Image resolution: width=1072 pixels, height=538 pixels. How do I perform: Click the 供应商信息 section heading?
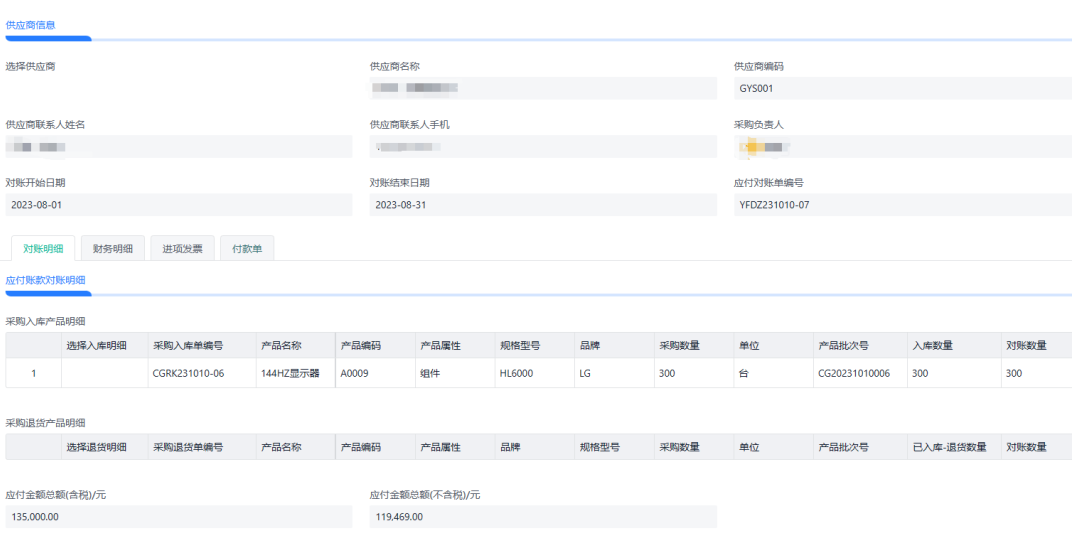click(31, 25)
